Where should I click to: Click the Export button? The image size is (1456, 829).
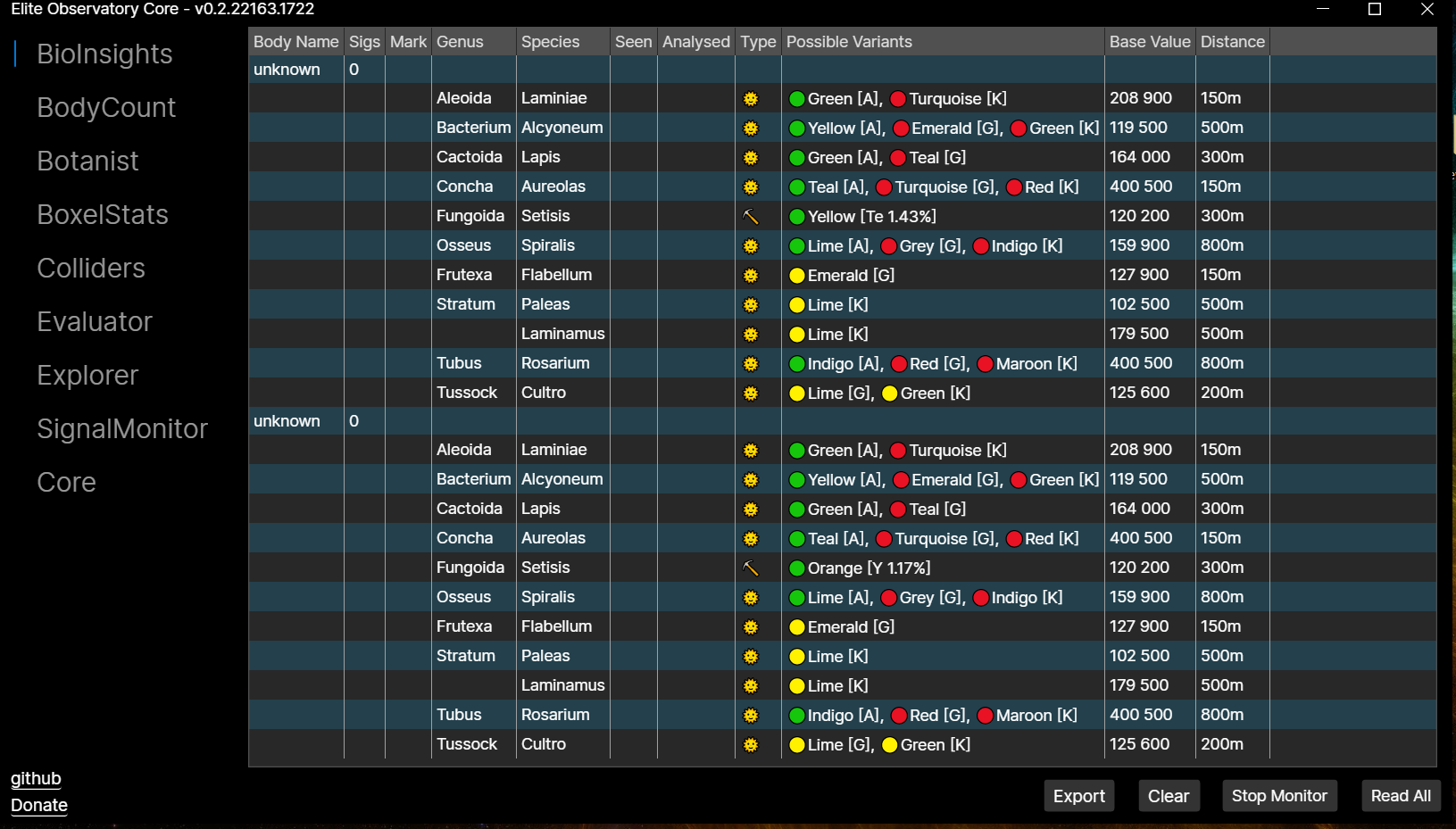1078,796
